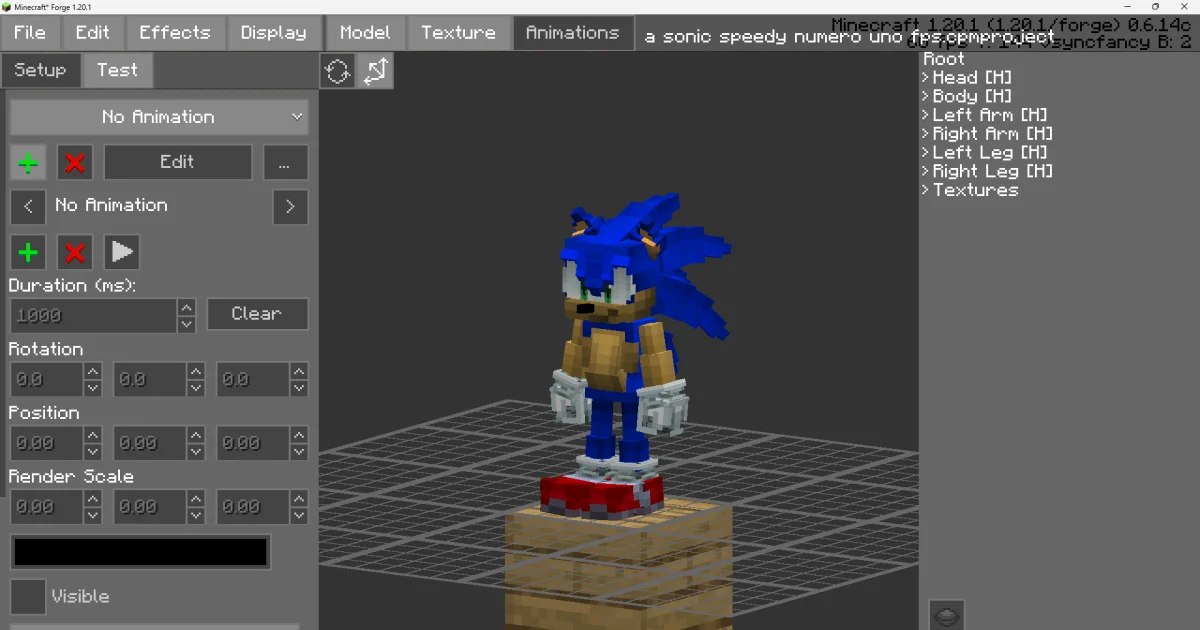The image size is (1200, 630).
Task: Open the Edit menu
Action: [x=93, y=33]
